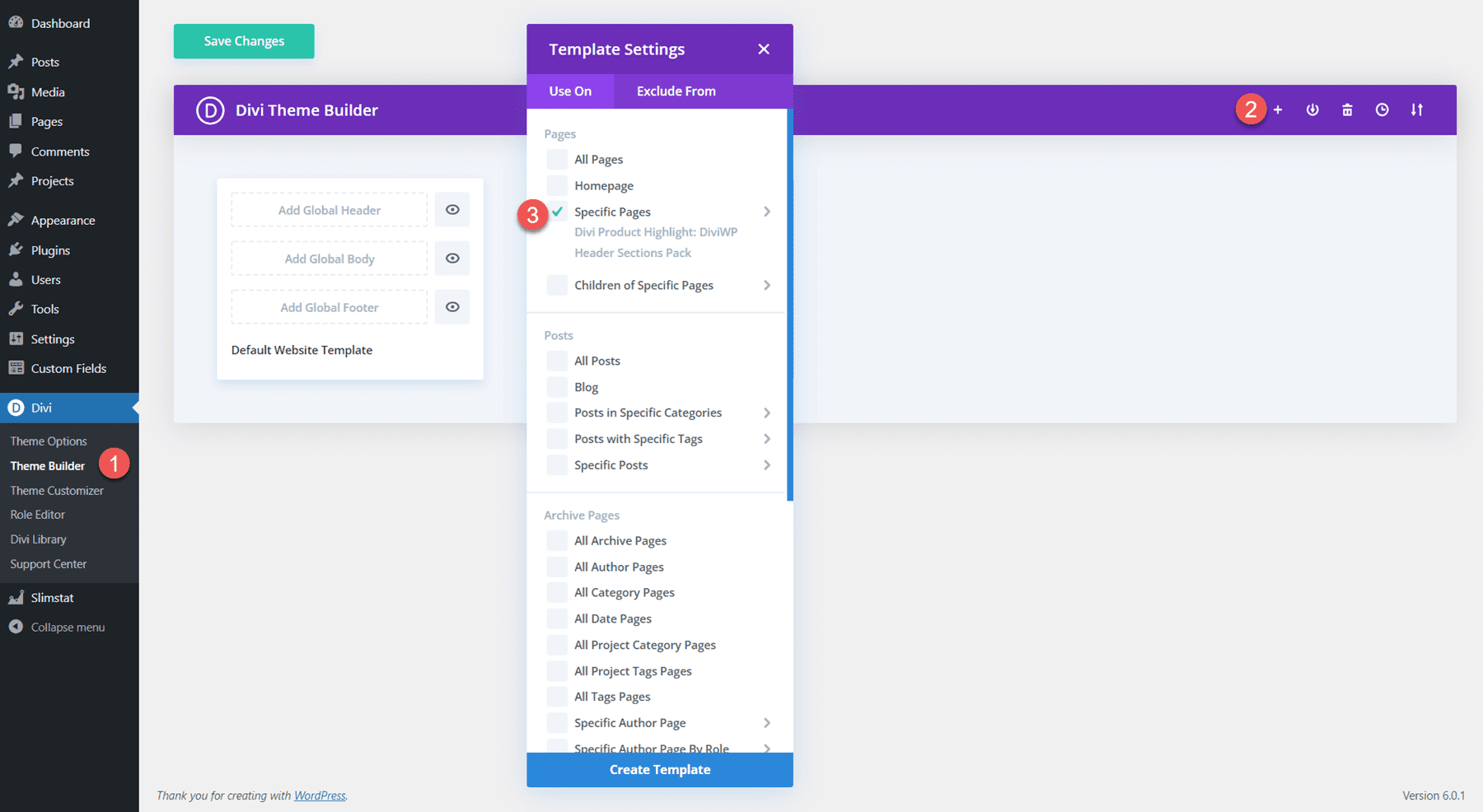Open editing history via the clock icon
1483x812 pixels.
point(1382,109)
